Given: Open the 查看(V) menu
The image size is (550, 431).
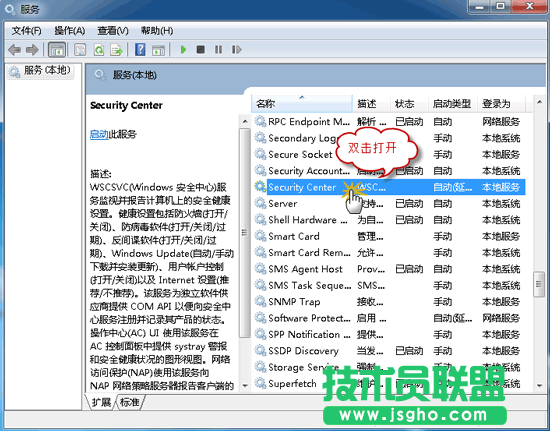Looking at the screenshot, I should tap(113, 31).
